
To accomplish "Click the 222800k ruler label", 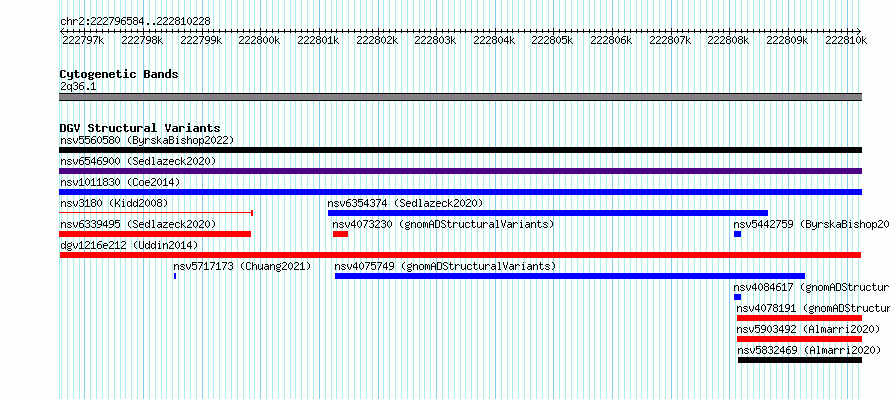I will (x=259, y=40).
